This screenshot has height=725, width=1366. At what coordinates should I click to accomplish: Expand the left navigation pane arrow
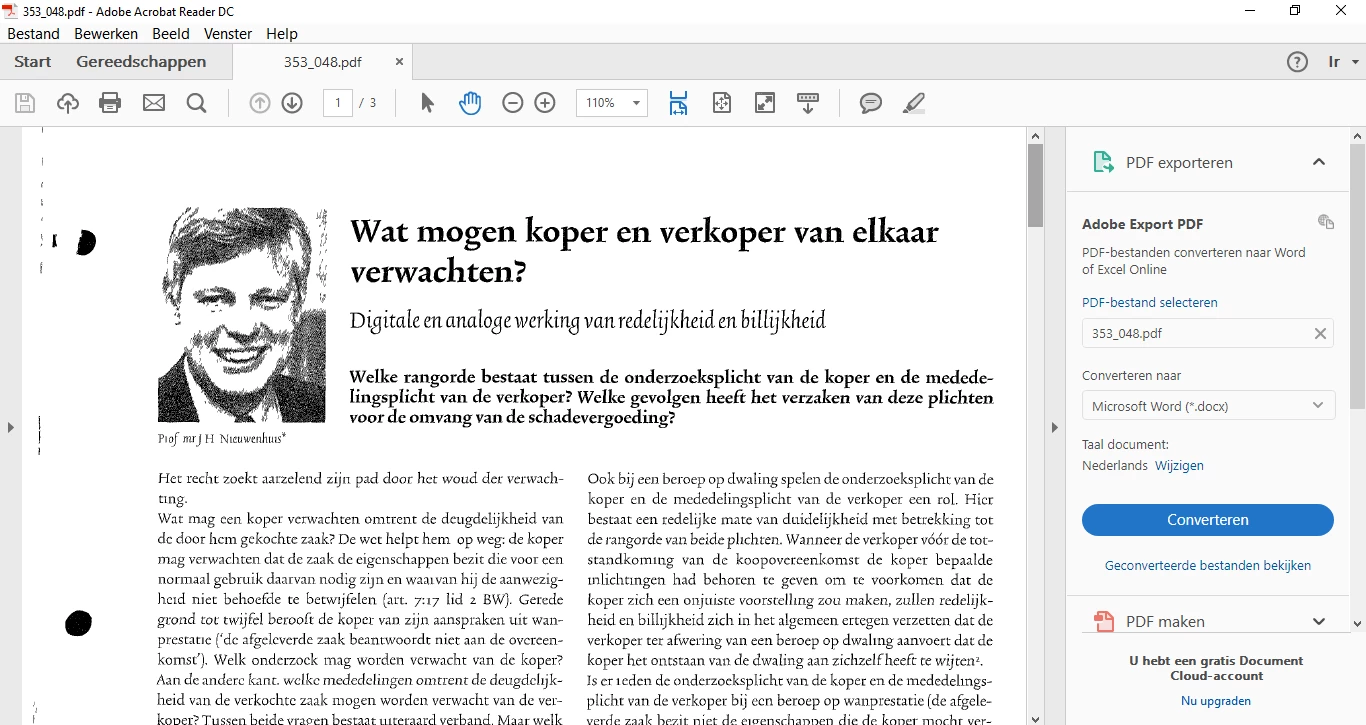click(x=11, y=427)
